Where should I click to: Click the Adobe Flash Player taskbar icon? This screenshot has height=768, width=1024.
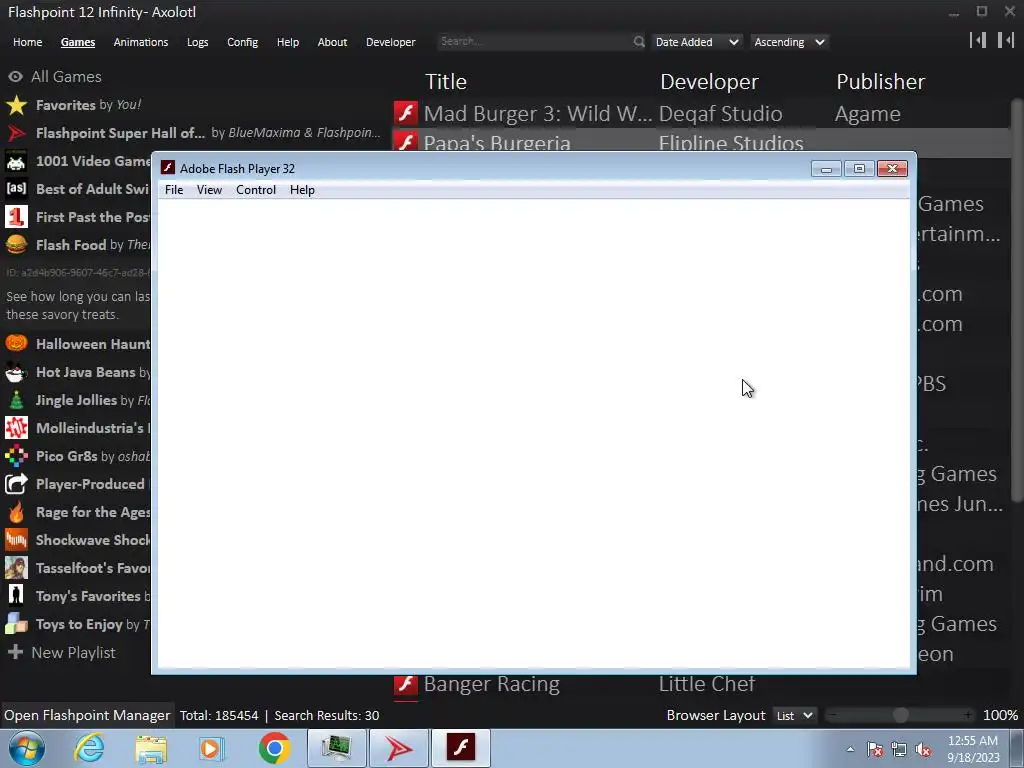click(460, 748)
